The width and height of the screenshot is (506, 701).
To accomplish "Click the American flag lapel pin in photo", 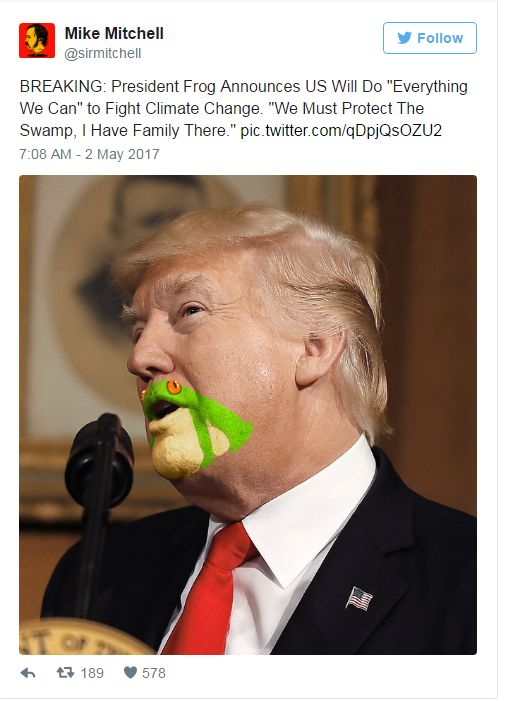I will coord(359,598).
